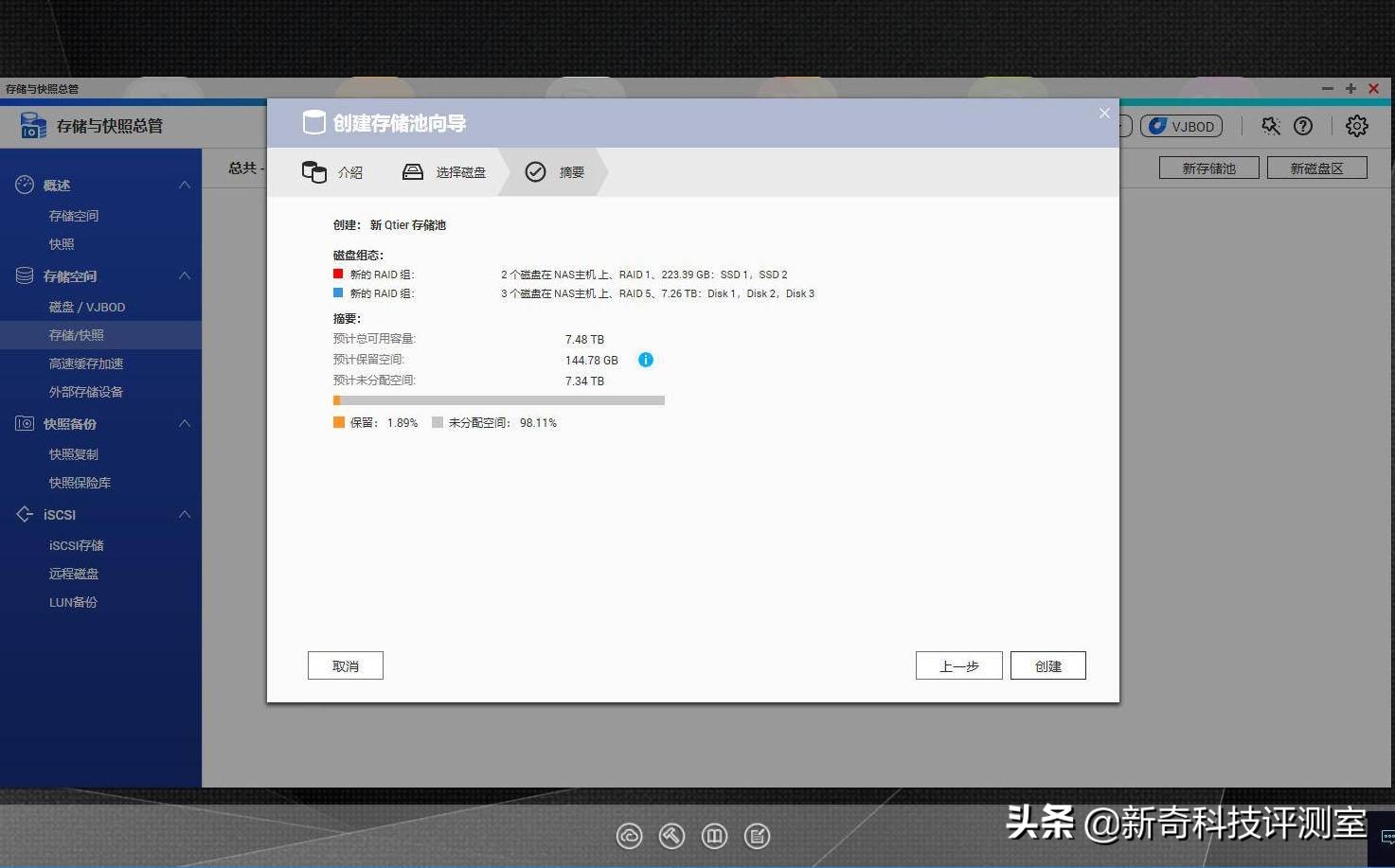Collapse the 概述 sidebar section
Image resolution: width=1395 pixels, height=868 pixels.
coord(185,185)
